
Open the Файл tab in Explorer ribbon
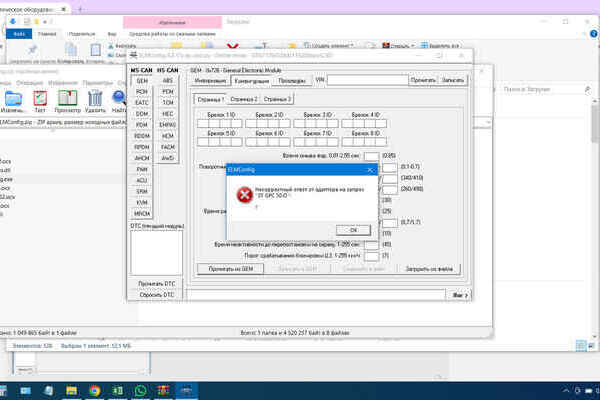pos(19,34)
